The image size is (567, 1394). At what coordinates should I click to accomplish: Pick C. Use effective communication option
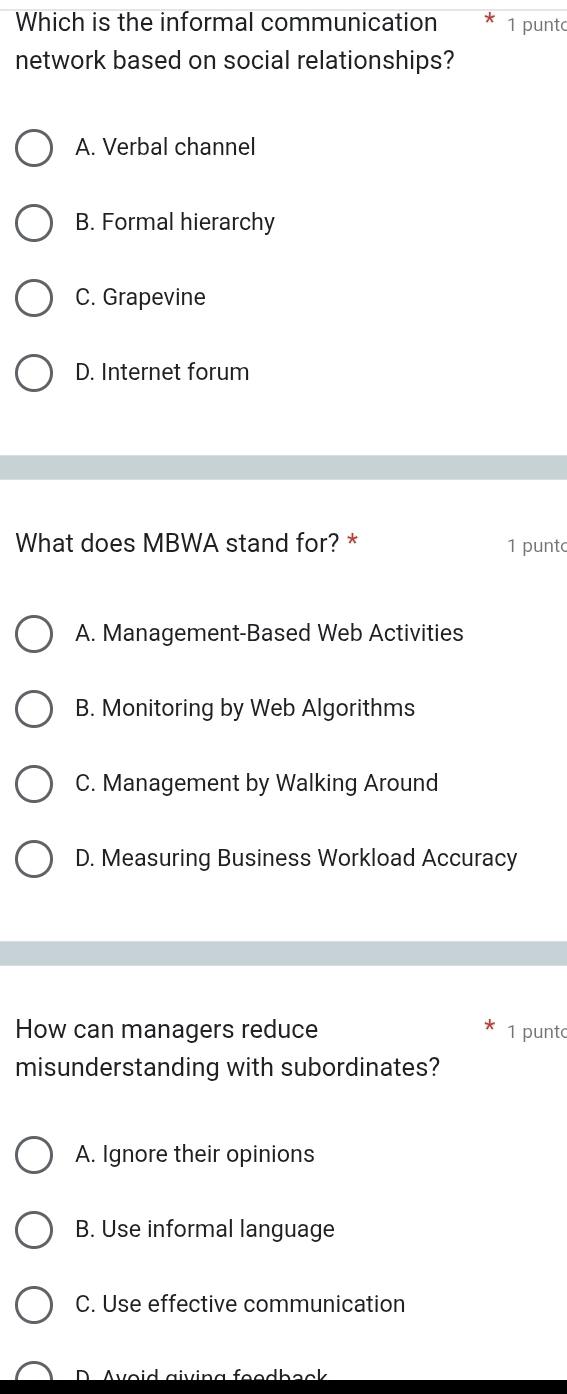click(34, 1304)
